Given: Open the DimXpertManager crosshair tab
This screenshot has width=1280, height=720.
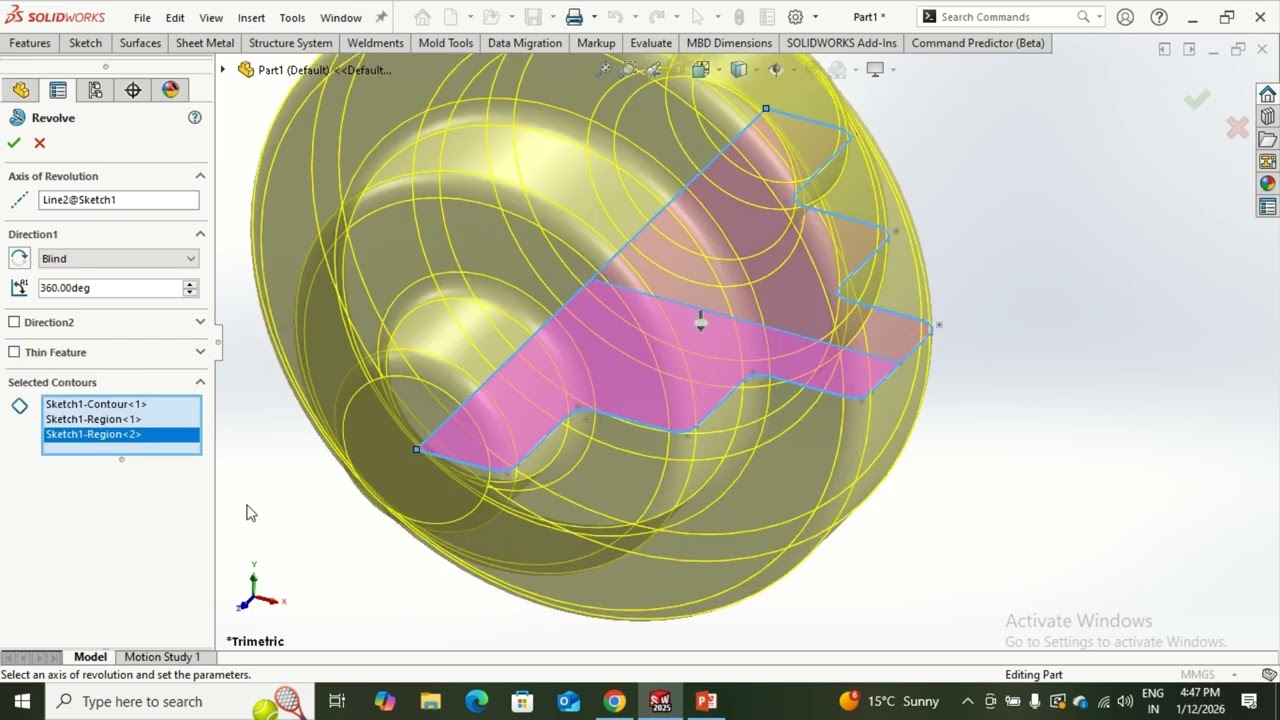Looking at the screenshot, I should coord(133,90).
